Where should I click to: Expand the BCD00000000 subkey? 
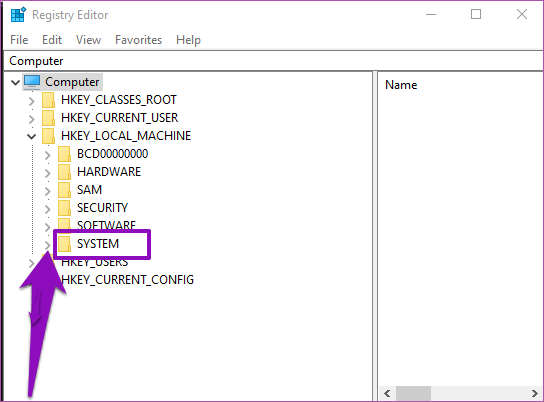pyautogui.click(x=48, y=155)
